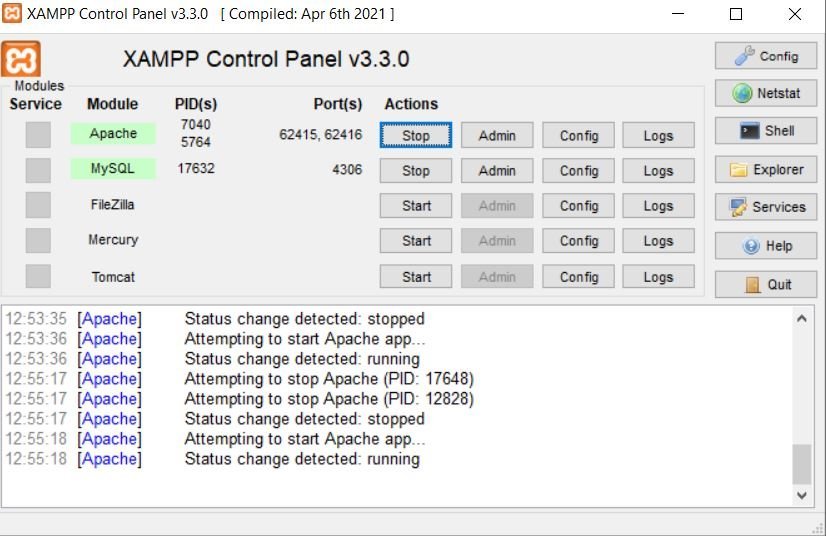Open the FileZilla module's Config menu
Screen dimensions: 826x536
pos(578,206)
